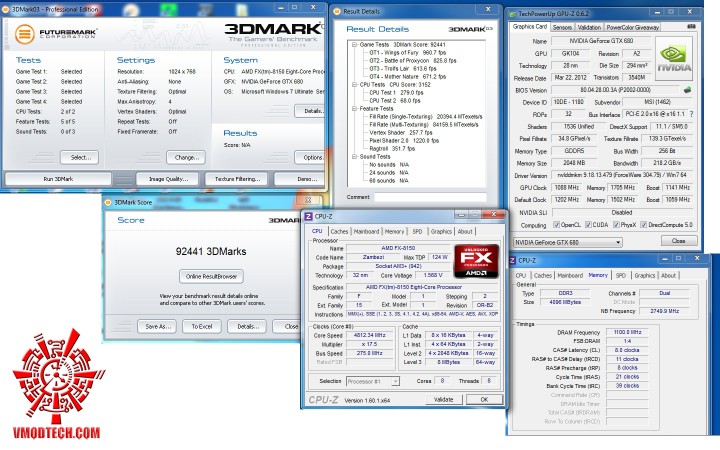
Task: Toggle the CUDA checkbox in GPU-Z
Action: point(588,225)
